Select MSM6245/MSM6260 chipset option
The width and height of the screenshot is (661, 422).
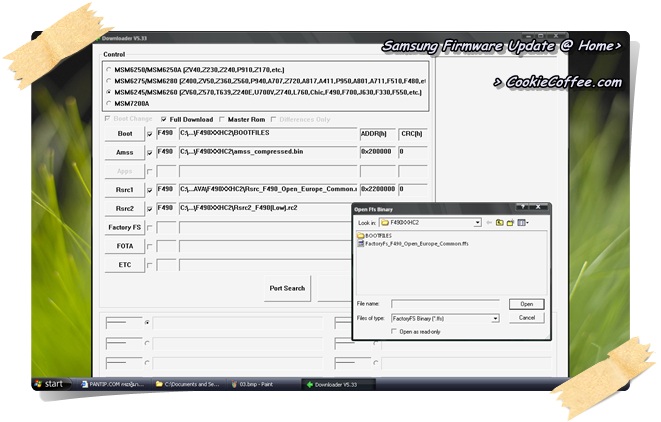click(109, 92)
